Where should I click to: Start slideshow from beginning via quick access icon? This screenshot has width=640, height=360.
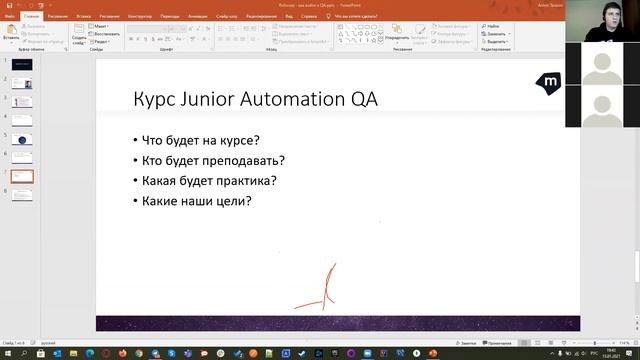click(41, 5)
